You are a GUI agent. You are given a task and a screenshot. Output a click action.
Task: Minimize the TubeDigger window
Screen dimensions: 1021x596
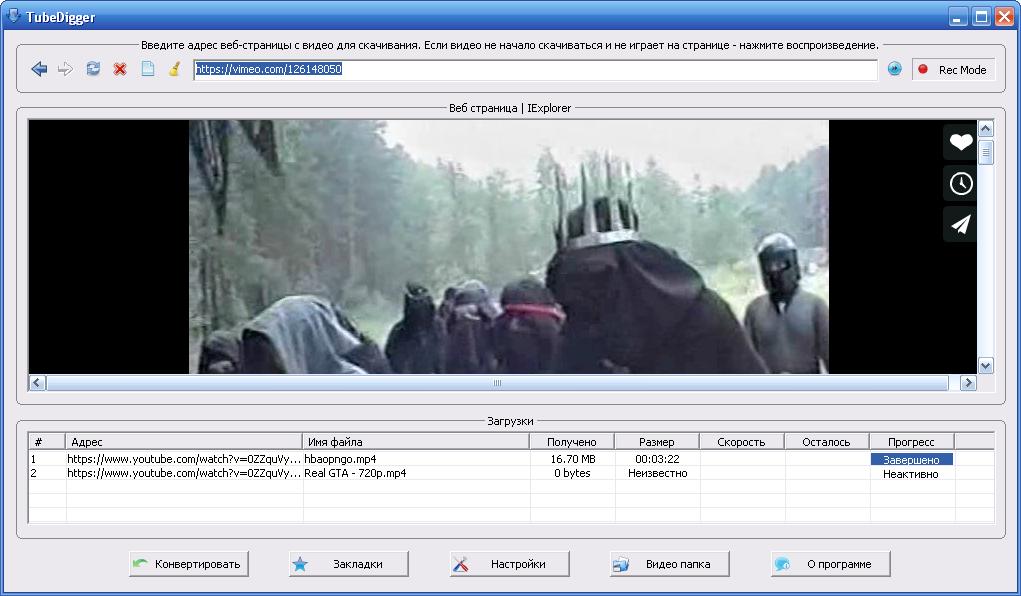[957, 17]
